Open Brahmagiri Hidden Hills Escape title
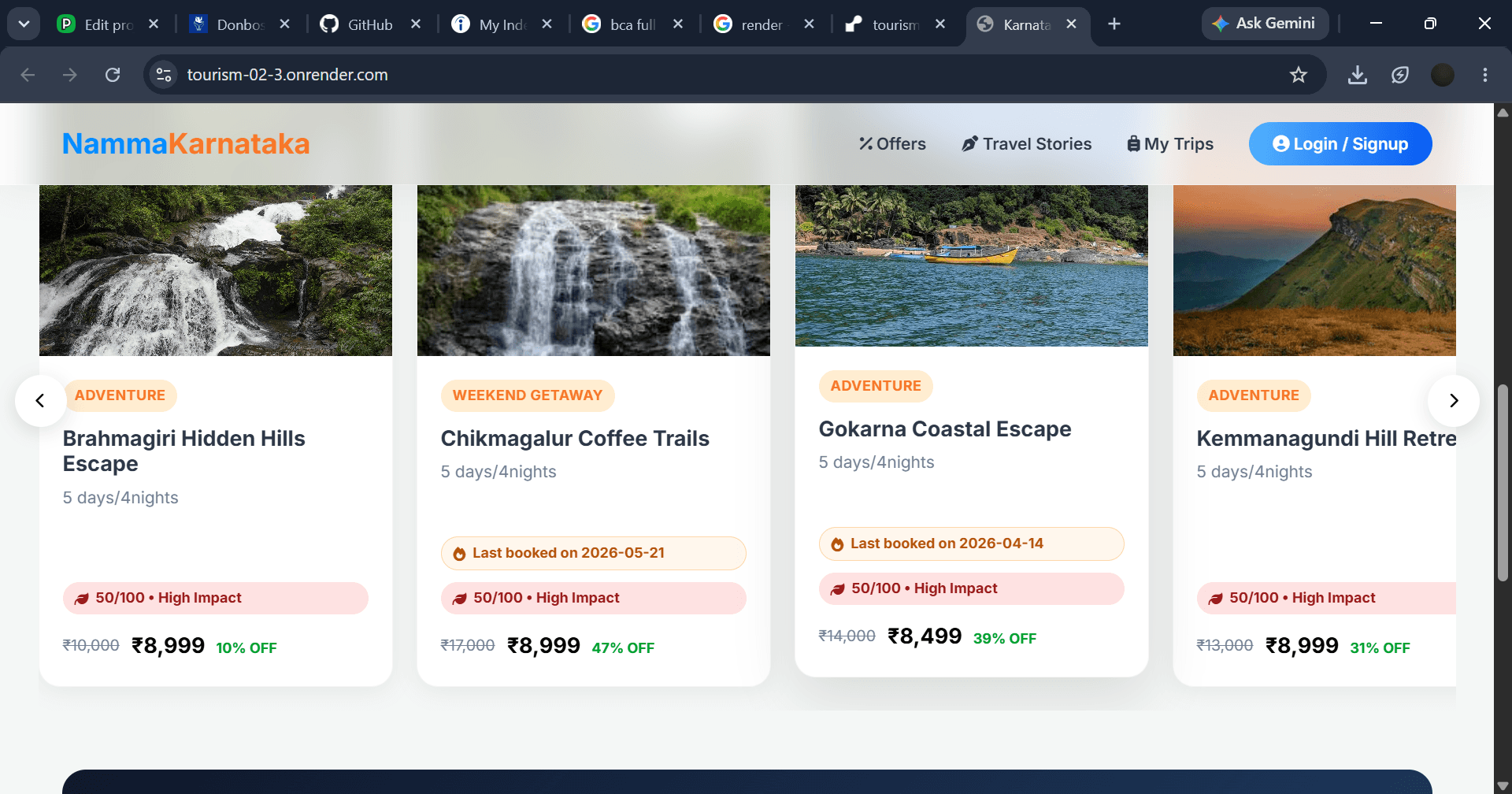This screenshot has width=1512, height=794. click(184, 451)
